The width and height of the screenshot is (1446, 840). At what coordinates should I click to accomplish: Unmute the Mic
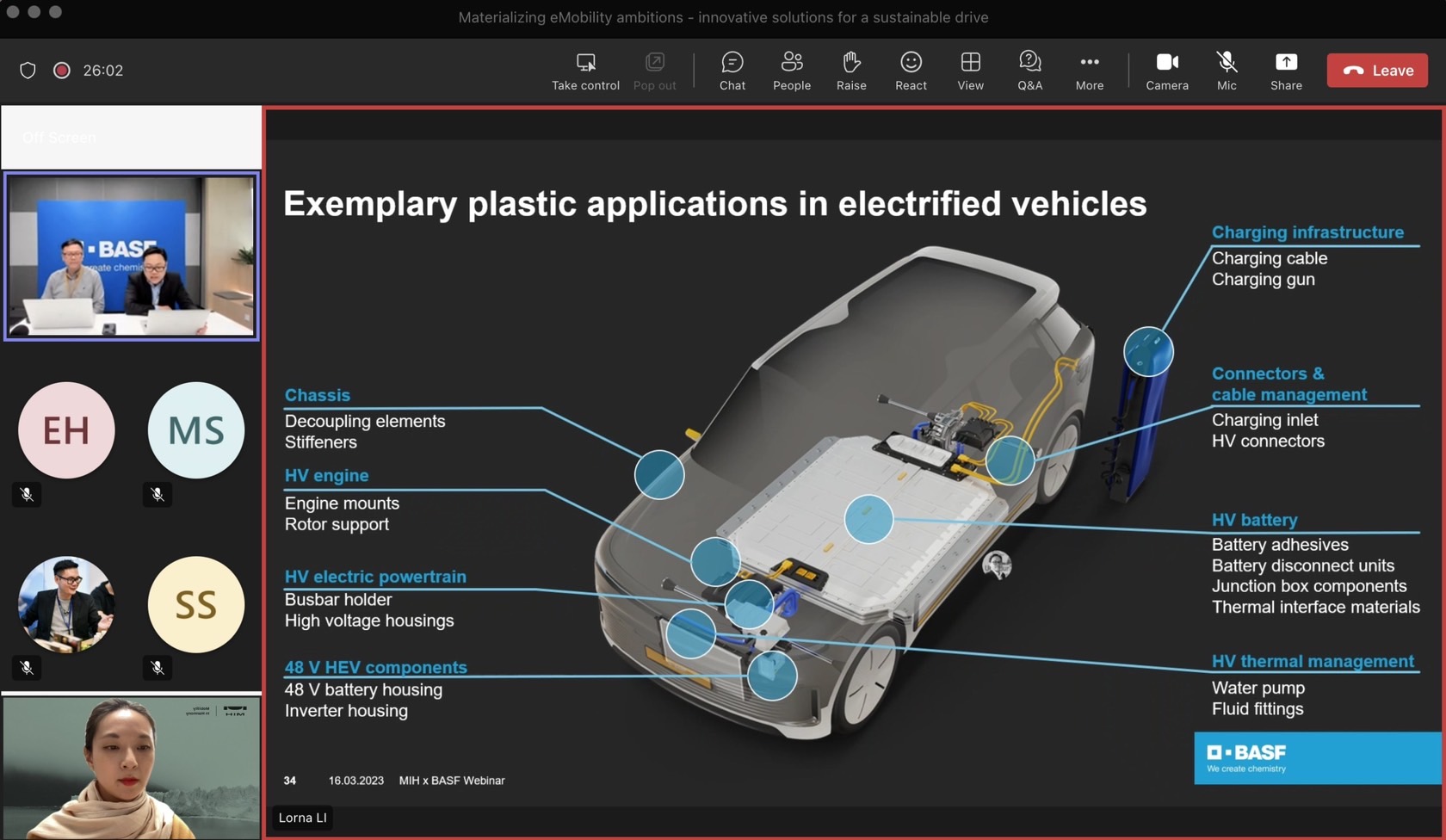click(1226, 71)
